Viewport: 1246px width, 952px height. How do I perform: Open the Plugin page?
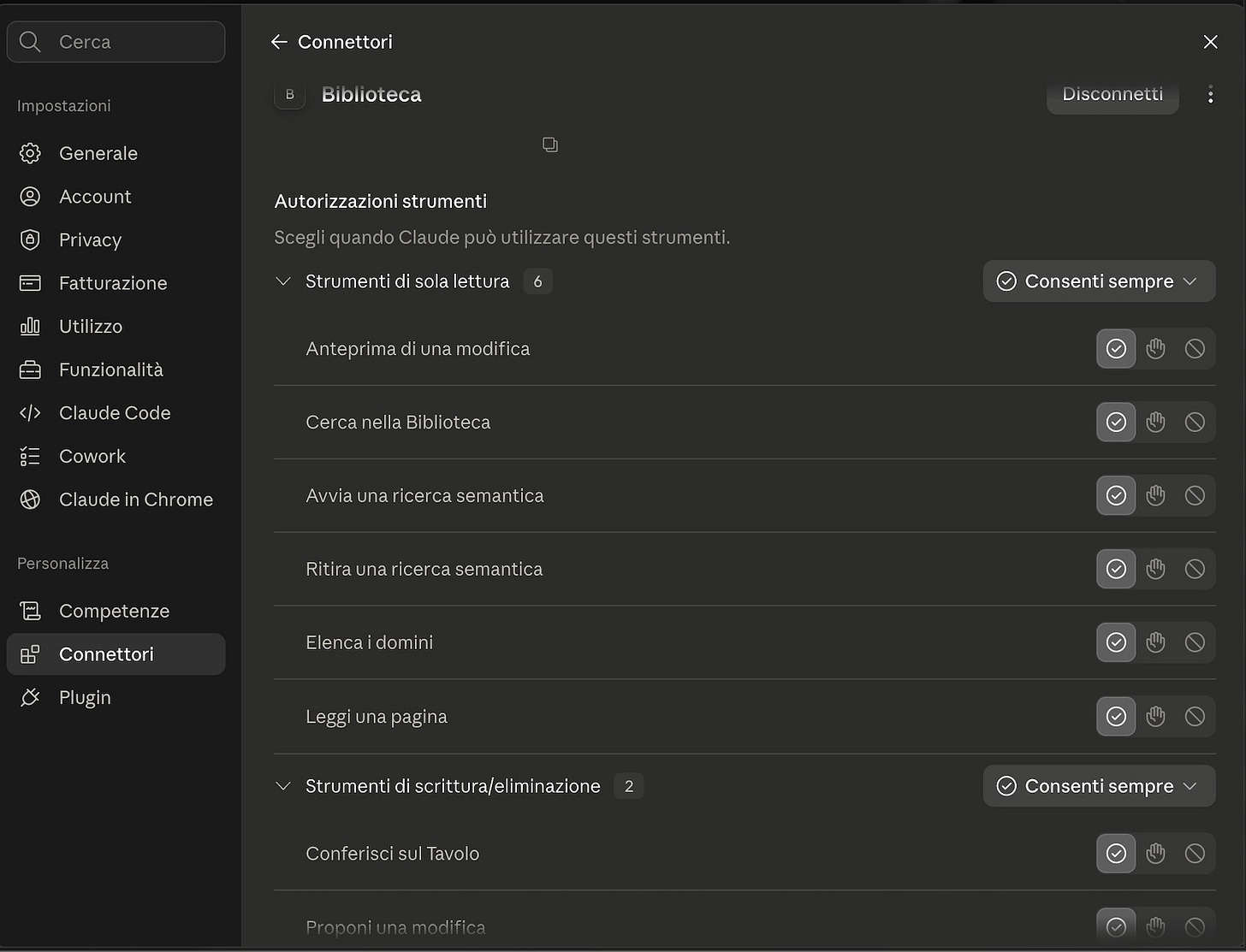[x=116, y=697]
